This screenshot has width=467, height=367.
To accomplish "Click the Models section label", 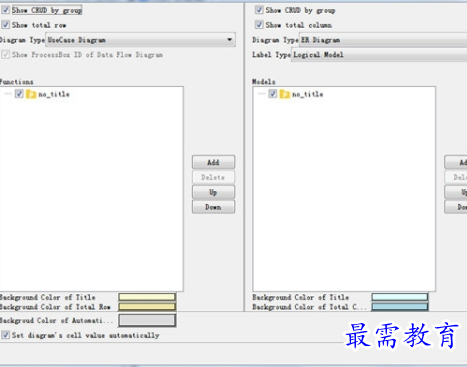I will [264, 82].
